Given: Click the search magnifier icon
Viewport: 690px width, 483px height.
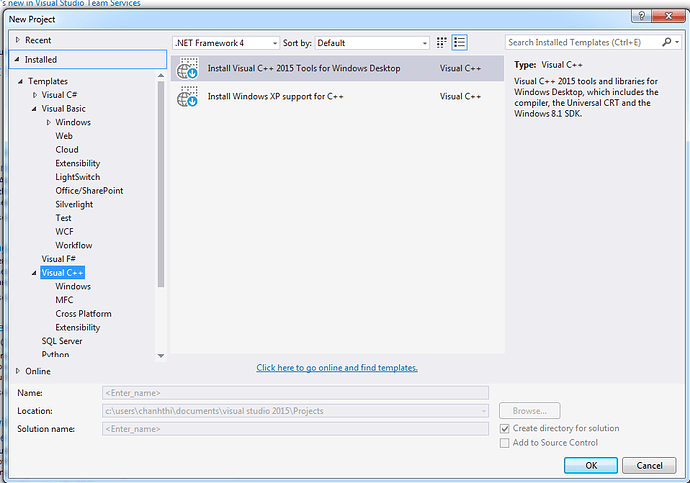Looking at the screenshot, I should click(x=667, y=42).
